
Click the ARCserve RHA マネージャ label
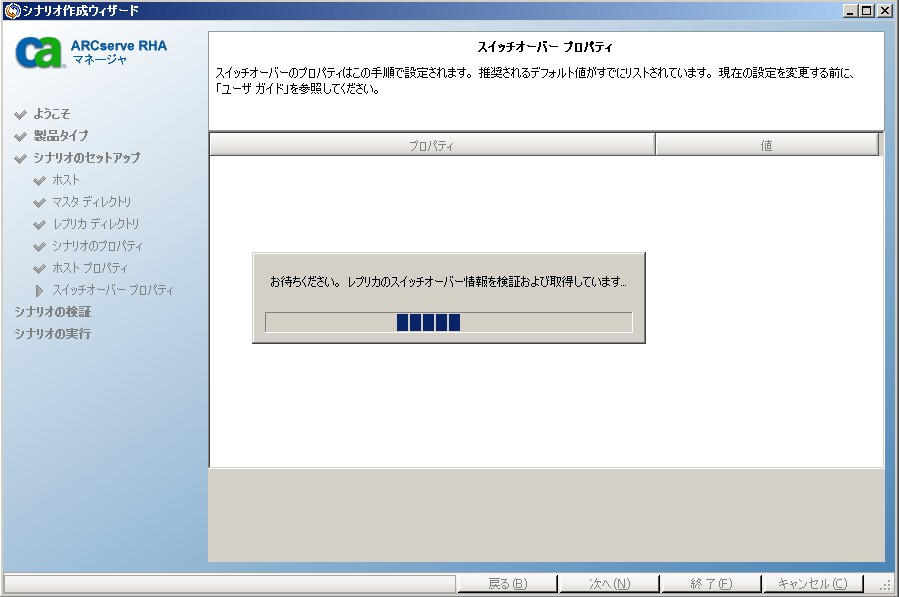pos(119,52)
